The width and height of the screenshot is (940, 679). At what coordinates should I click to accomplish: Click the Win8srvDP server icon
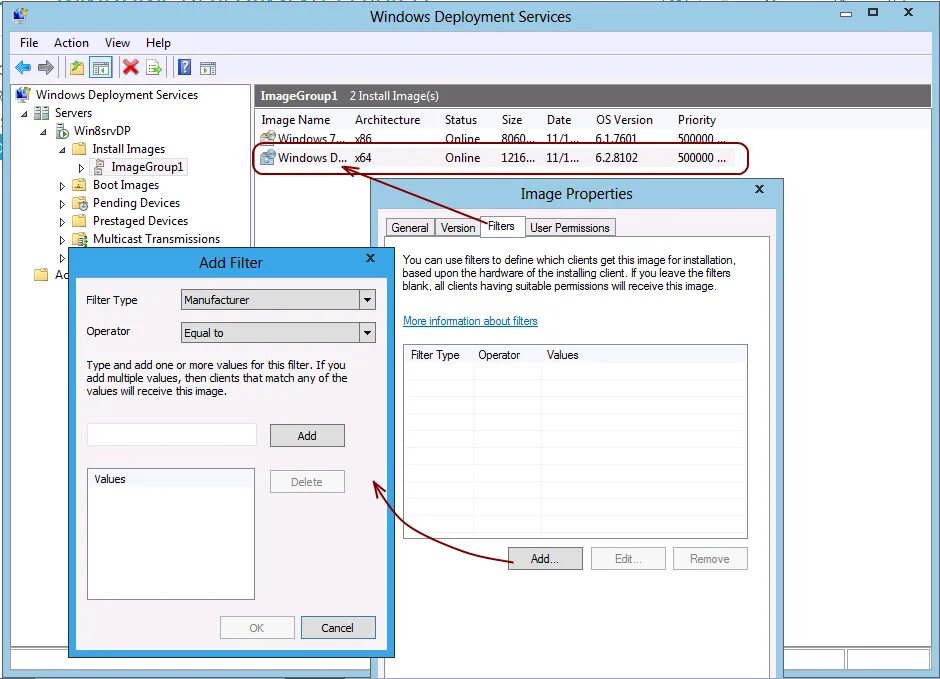[x=62, y=131]
